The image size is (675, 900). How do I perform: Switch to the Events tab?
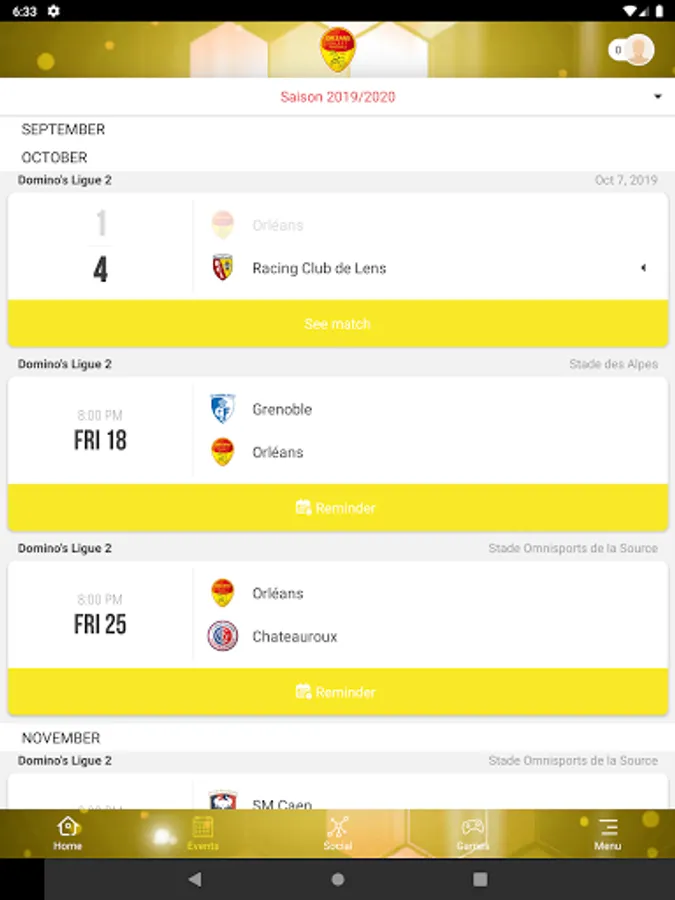[203, 834]
